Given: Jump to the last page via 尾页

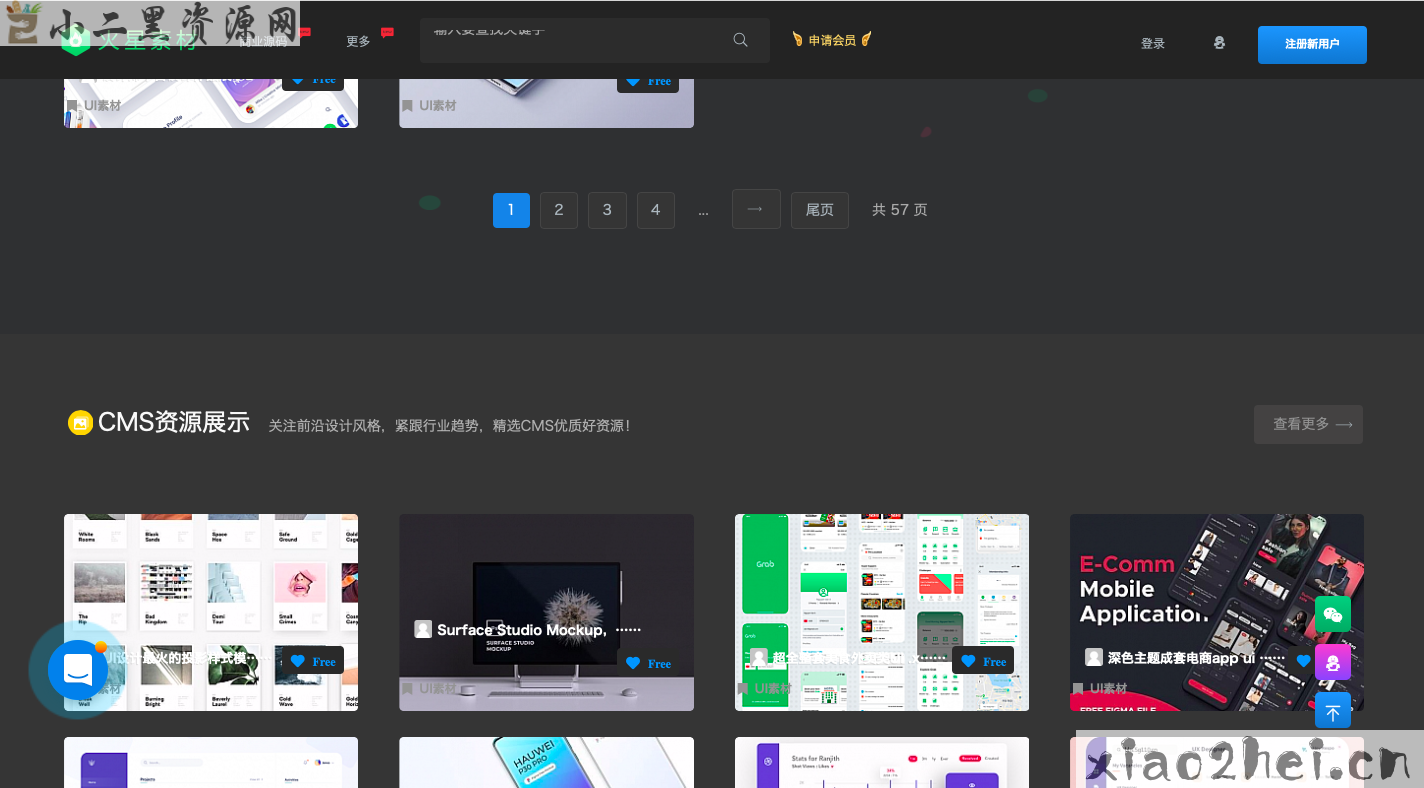Looking at the screenshot, I should (820, 210).
